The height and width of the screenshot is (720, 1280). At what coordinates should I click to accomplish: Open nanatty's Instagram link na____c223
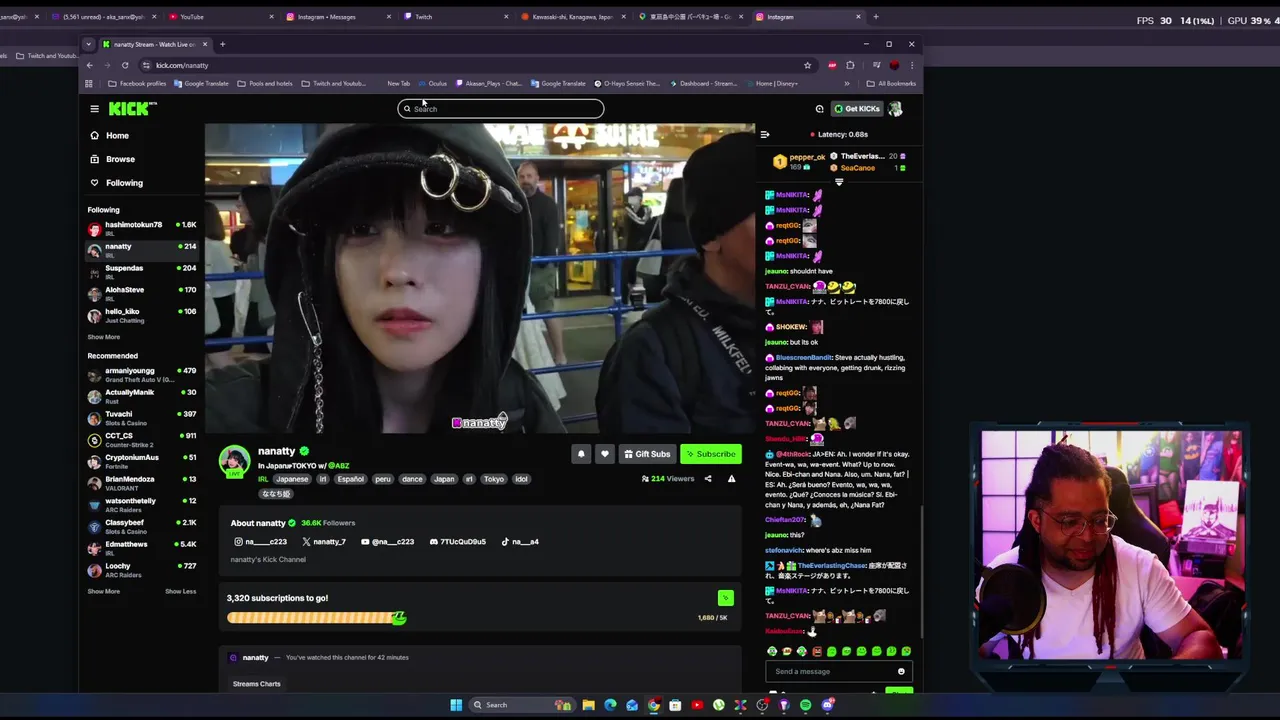click(x=261, y=542)
